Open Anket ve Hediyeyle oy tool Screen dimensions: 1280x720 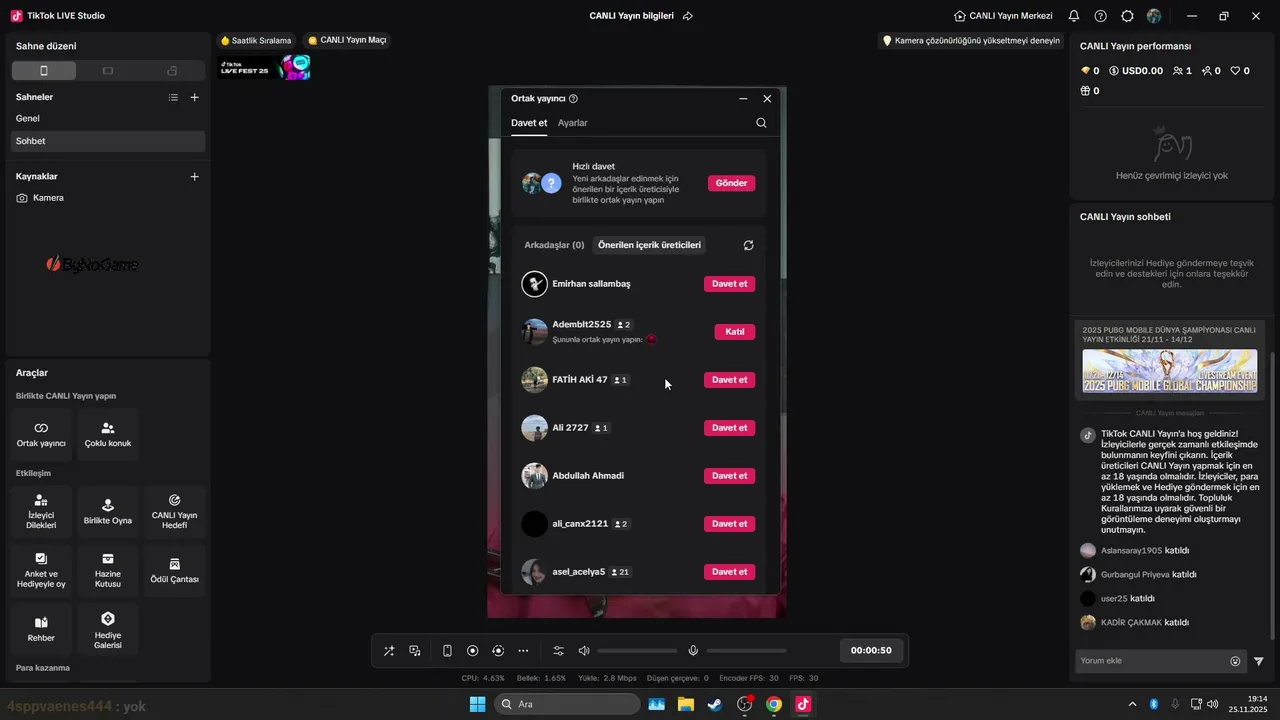click(x=41, y=571)
